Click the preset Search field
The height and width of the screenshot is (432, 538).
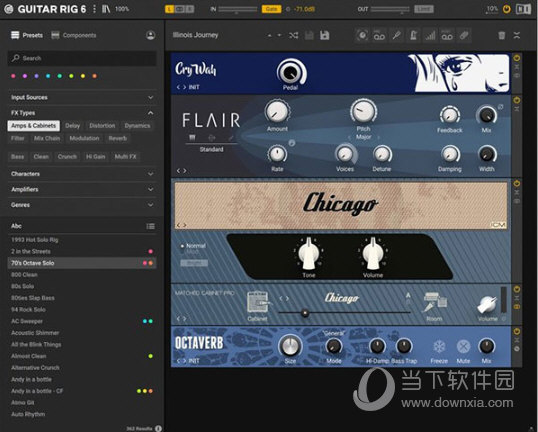pos(82,58)
